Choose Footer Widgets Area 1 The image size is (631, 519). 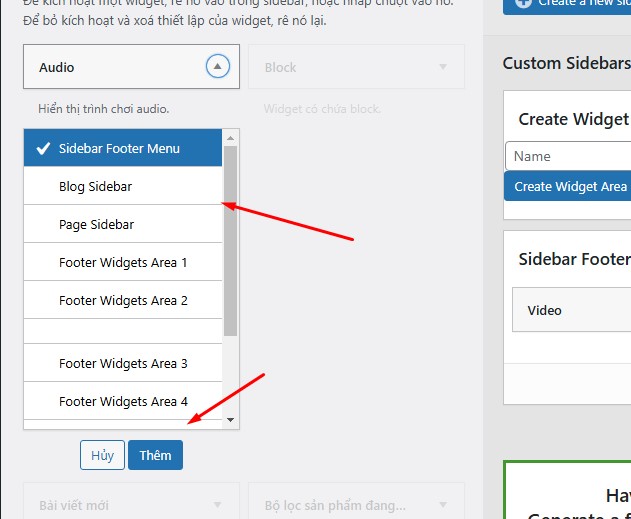coord(123,262)
